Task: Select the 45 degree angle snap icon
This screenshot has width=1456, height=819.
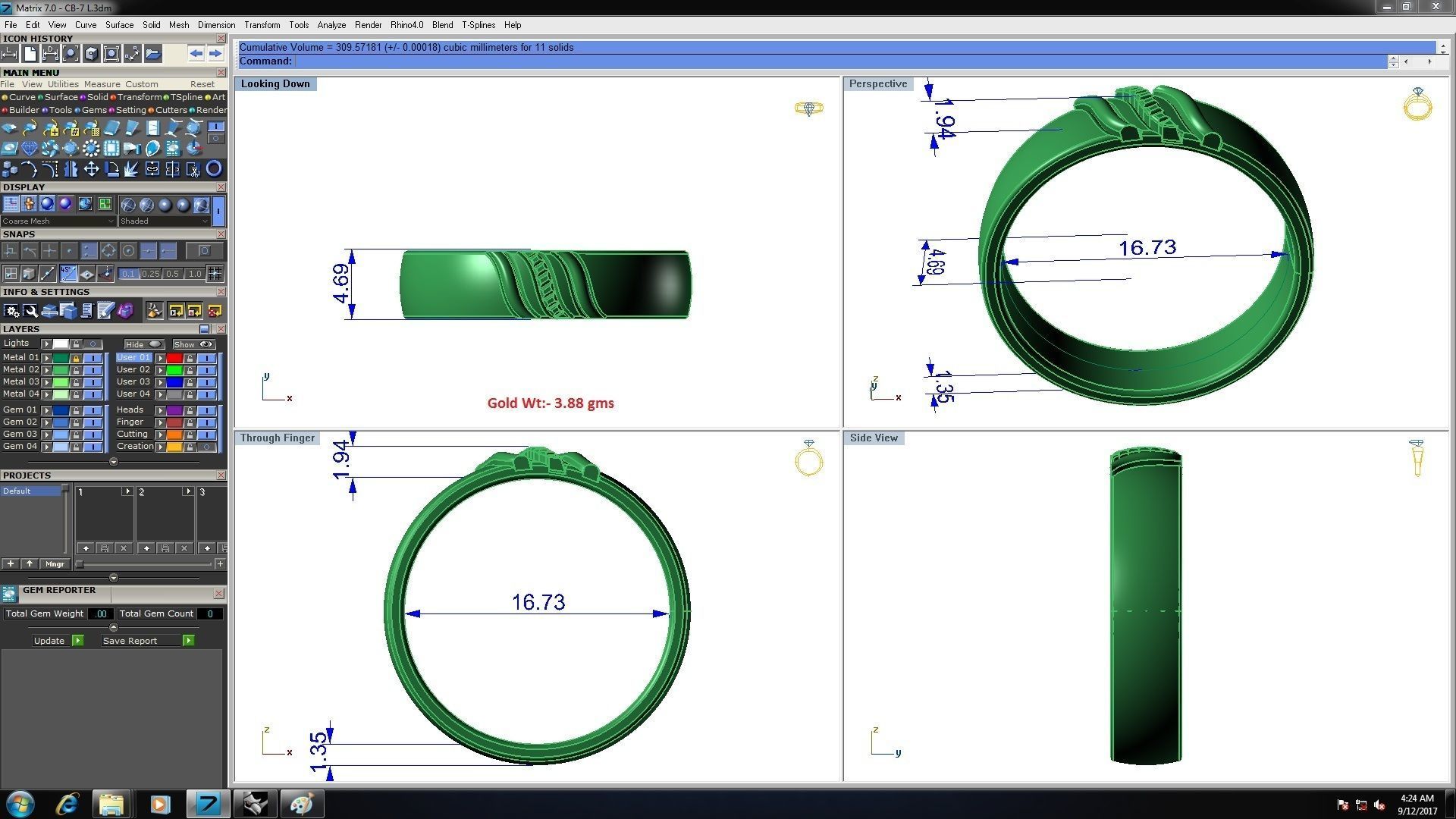Action: point(68,274)
